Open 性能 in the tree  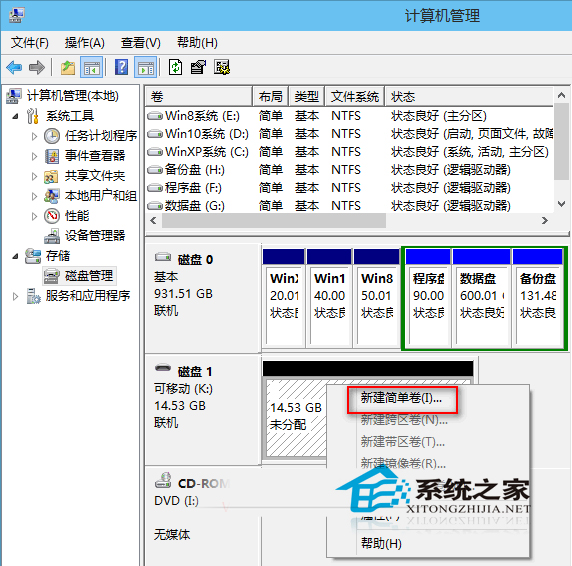(x=77, y=216)
